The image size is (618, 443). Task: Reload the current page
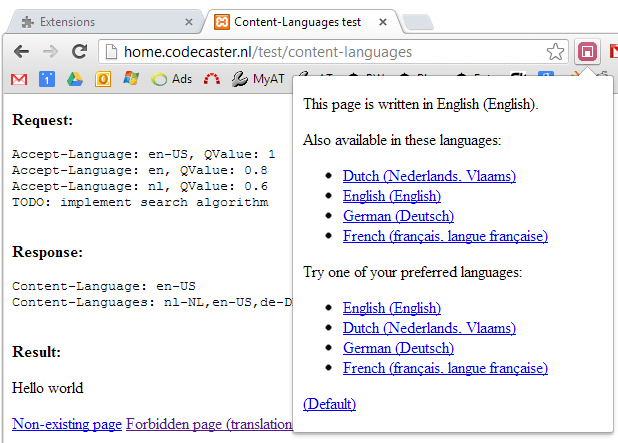(80, 52)
